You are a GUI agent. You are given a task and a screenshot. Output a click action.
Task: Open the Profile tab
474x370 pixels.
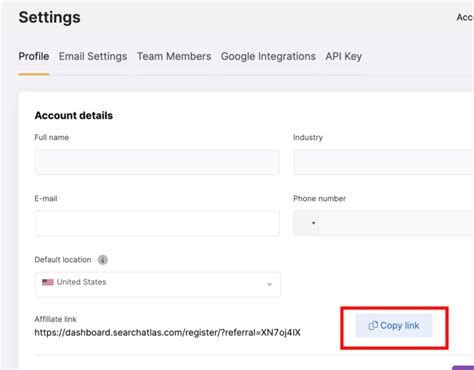click(x=34, y=56)
